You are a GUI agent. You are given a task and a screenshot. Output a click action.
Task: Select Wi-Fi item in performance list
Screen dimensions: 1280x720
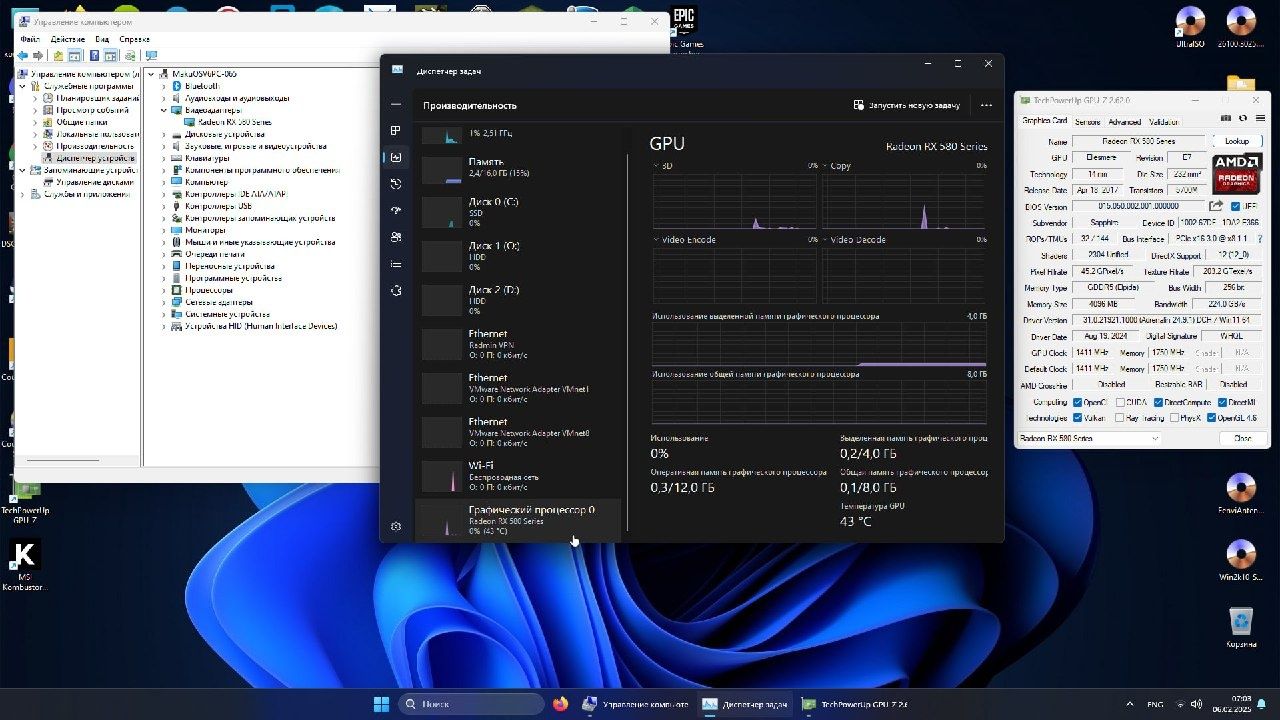pyautogui.click(x=518, y=476)
